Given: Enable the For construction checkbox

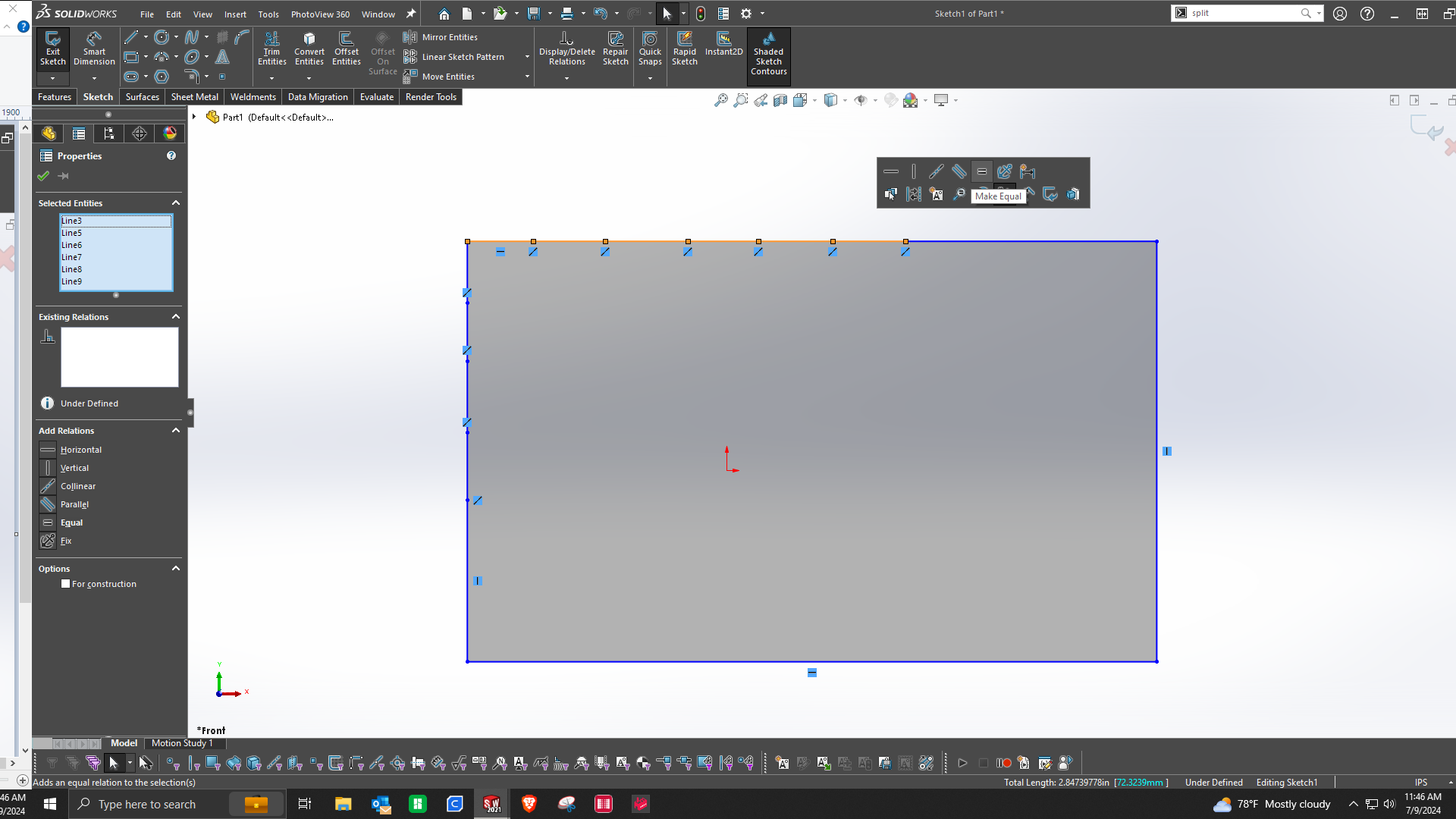Looking at the screenshot, I should click(66, 584).
